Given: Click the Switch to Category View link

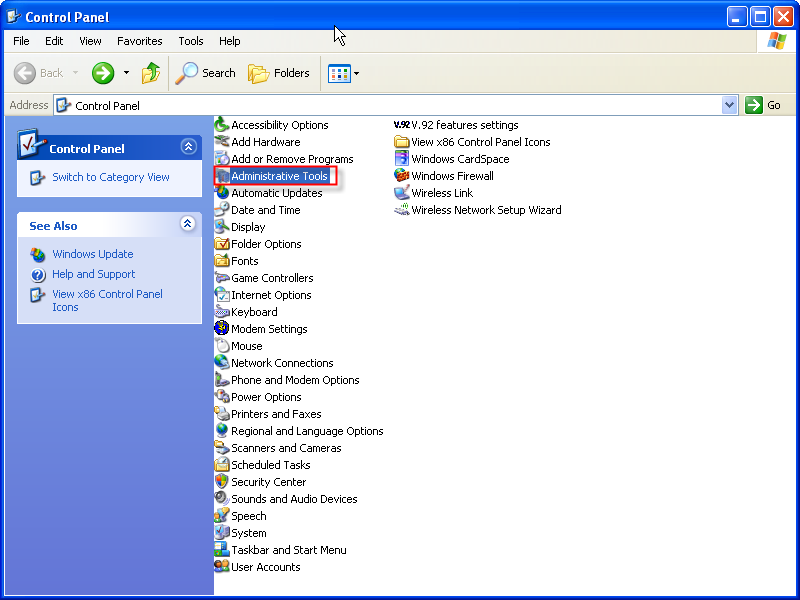Looking at the screenshot, I should [110, 177].
